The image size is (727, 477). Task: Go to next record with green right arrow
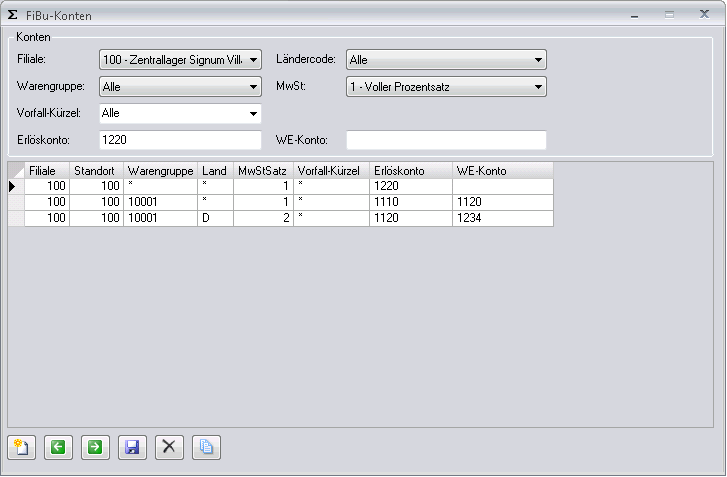point(95,447)
